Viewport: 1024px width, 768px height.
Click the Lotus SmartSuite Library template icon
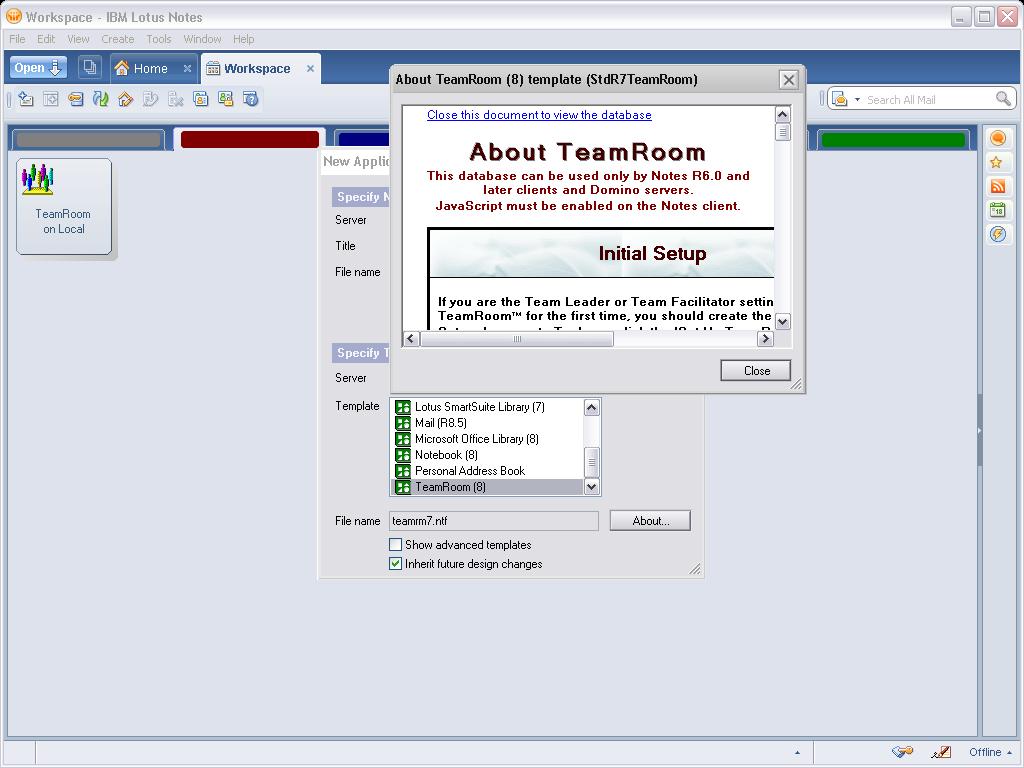coord(403,407)
